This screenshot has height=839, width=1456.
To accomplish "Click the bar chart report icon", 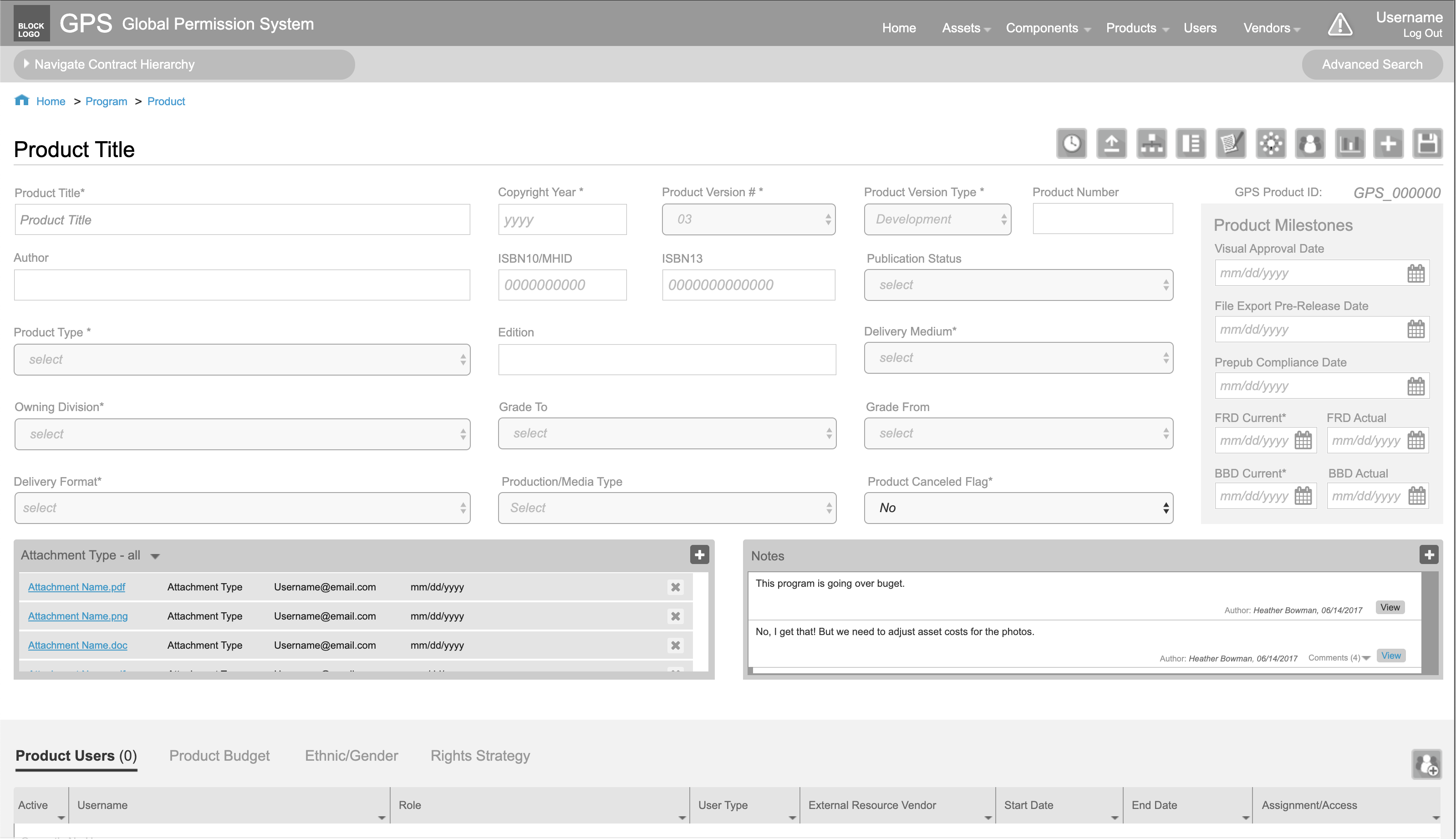I will pyautogui.click(x=1350, y=143).
